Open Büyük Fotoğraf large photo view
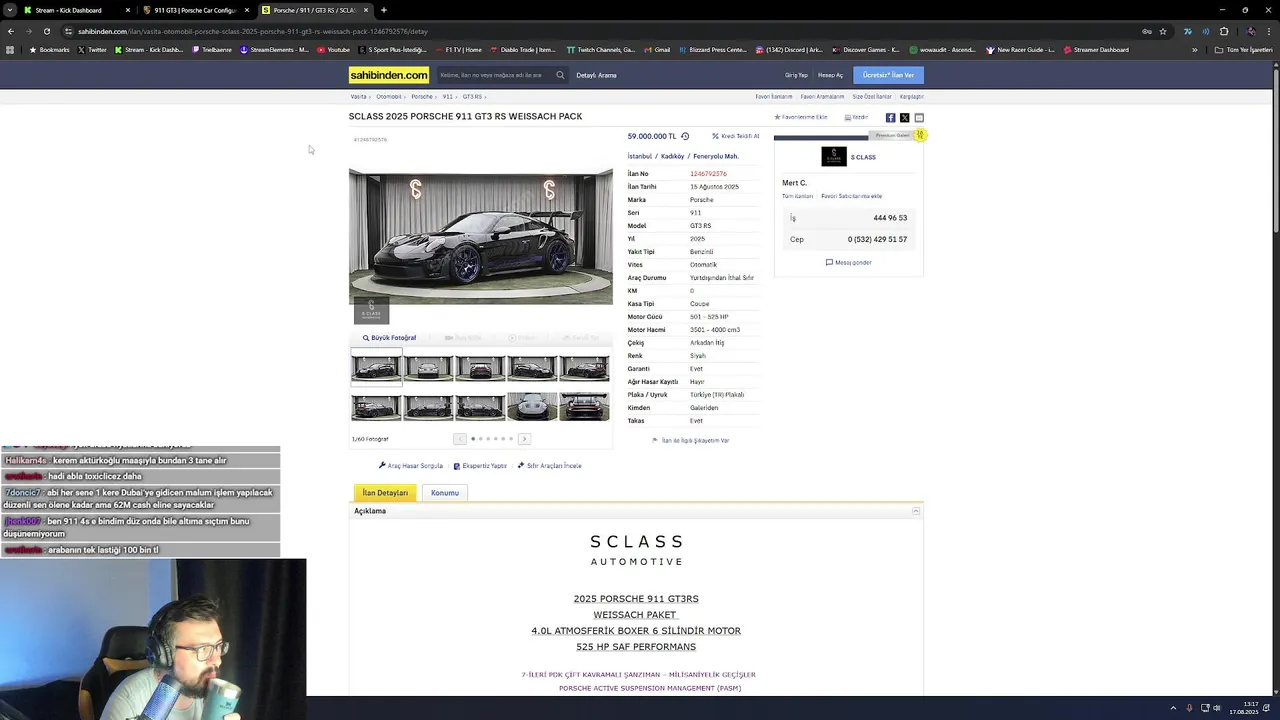This screenshot has width=1280, height=720. [x=389, y=338]
